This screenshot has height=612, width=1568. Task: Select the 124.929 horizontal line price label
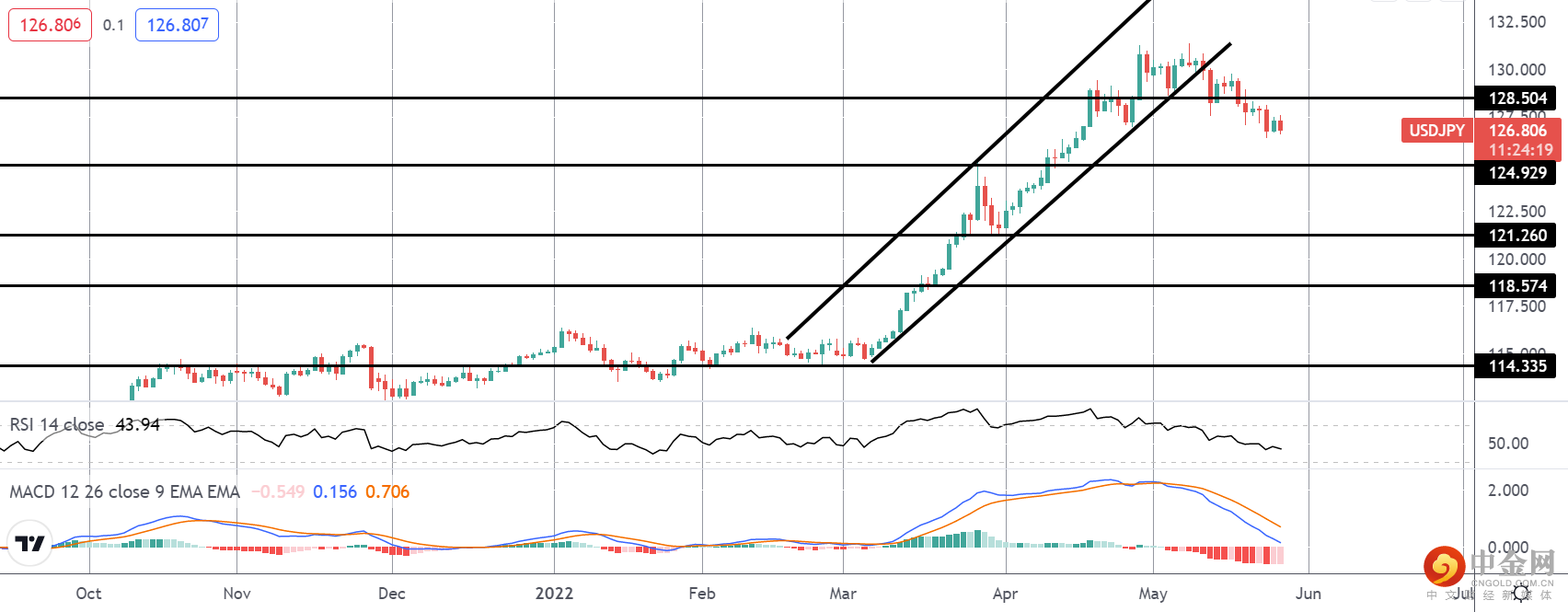[1516, 173]
